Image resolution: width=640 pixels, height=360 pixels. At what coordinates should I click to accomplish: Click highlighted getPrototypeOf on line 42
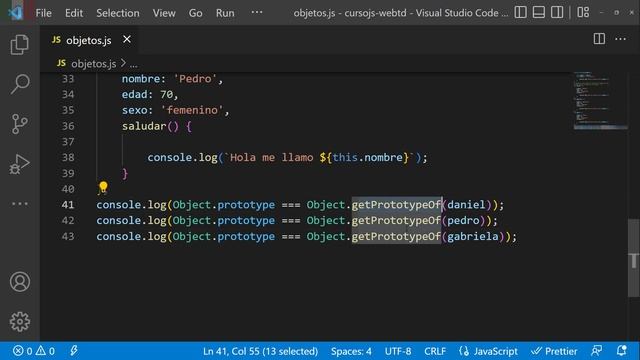[x=396, y=220]
